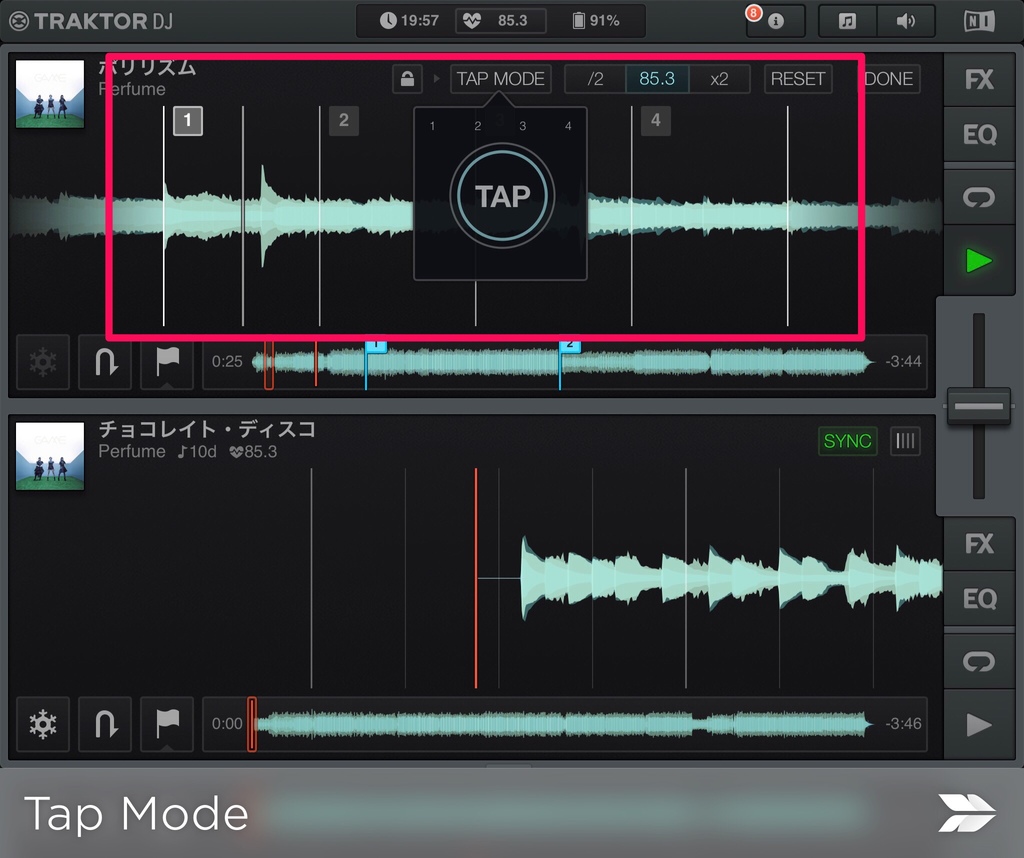The image size is (1024, 858).
Task: Toggle the beatgrid lock icon
Action: [x=408, y=79]
